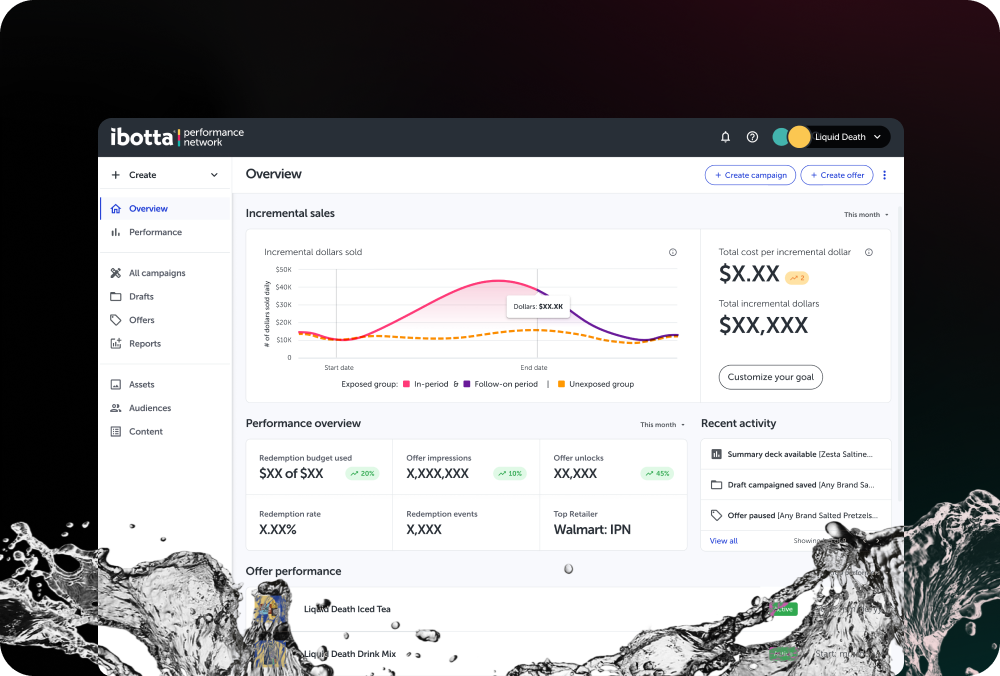Open the notifications bell icon
The height and width of the screenshot is (676, 1000).
[725, 137]
